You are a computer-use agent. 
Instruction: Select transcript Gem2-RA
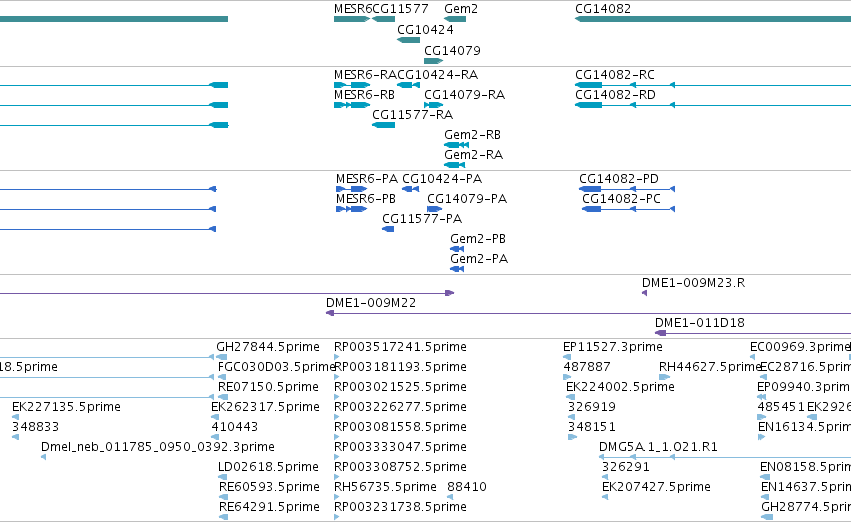(x=473, y=155)
